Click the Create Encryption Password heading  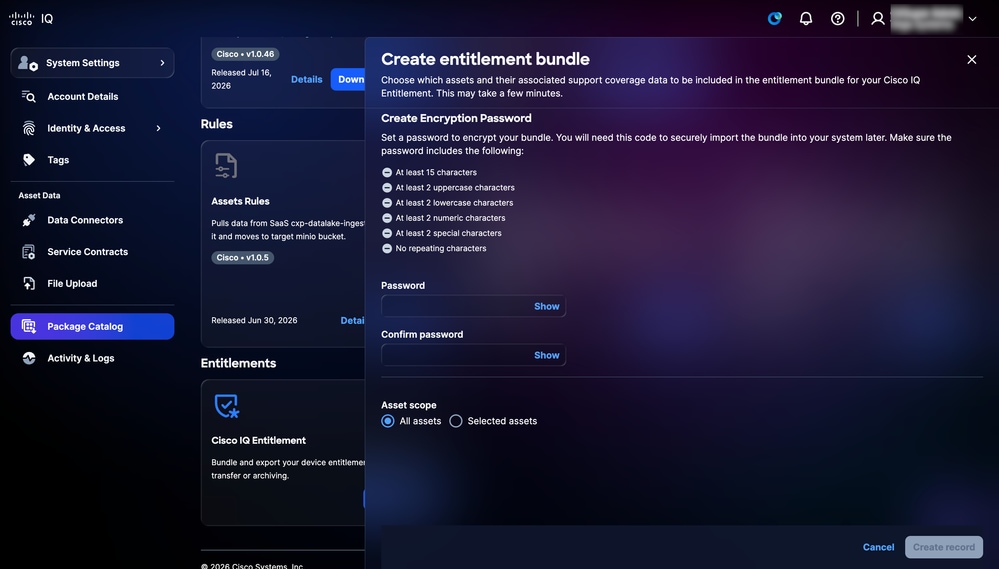(x=456, y=119)
